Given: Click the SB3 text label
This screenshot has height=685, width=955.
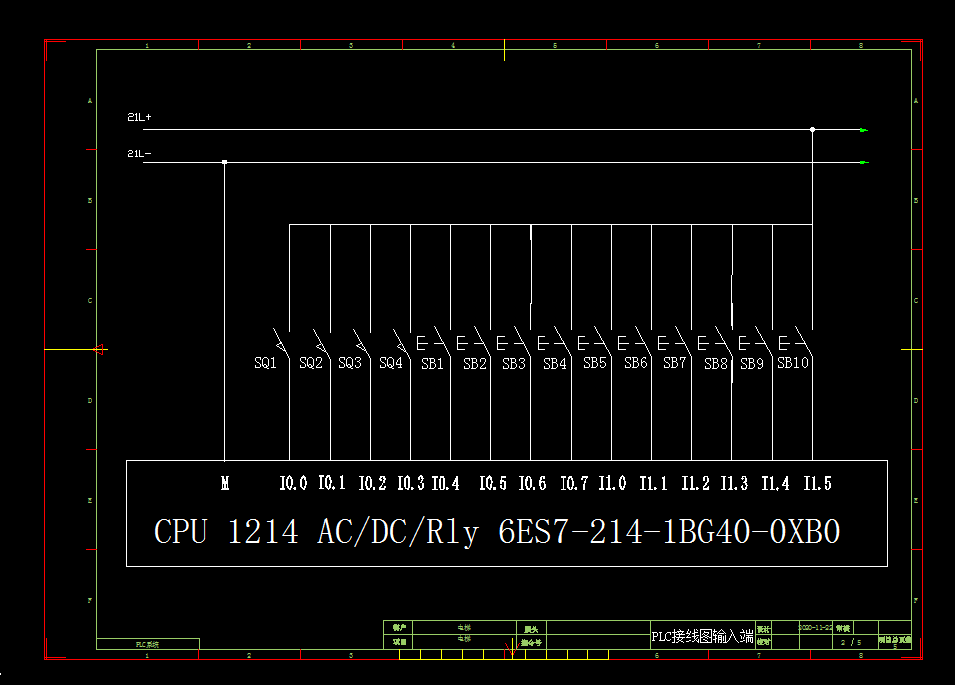Looking at the screenshot, I should 514,364.
